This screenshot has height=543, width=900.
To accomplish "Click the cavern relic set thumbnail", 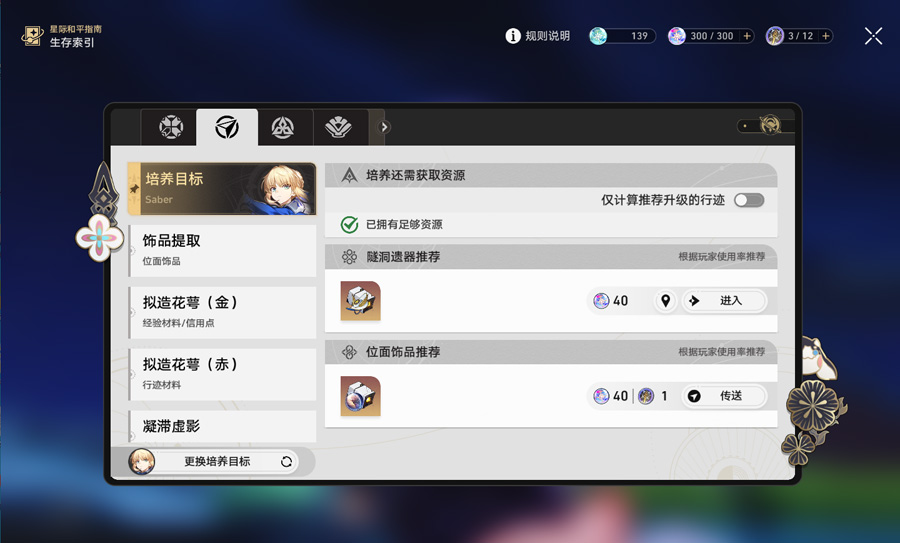I will (360, 301).
